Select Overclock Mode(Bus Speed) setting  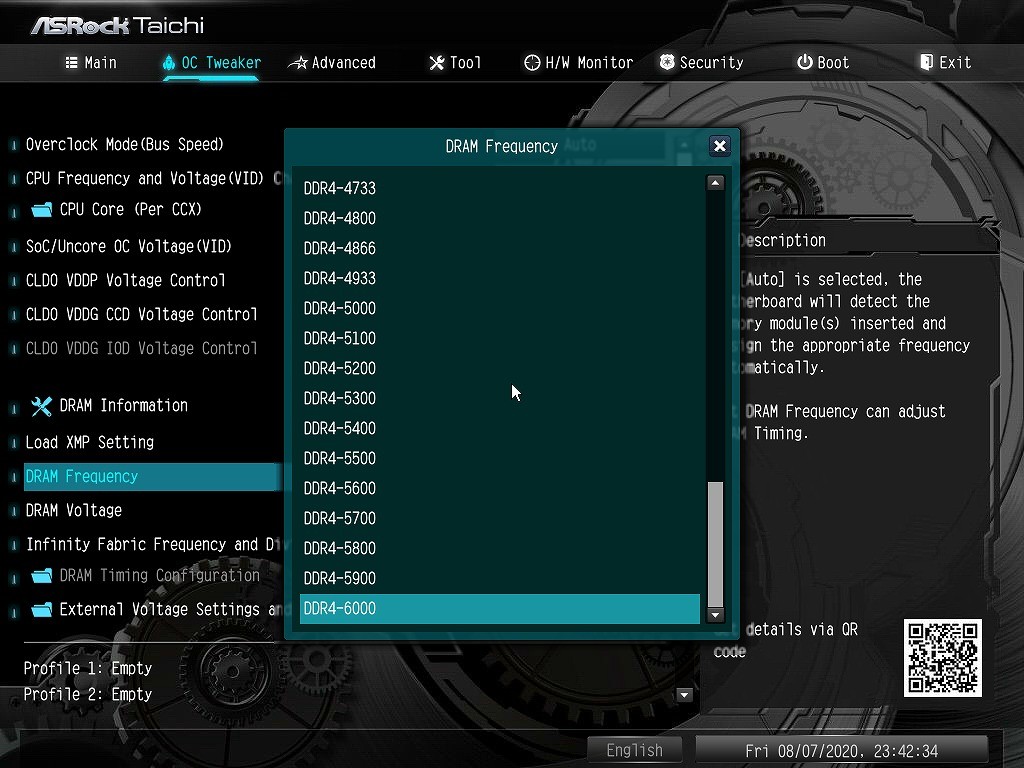tap(124, 144)
